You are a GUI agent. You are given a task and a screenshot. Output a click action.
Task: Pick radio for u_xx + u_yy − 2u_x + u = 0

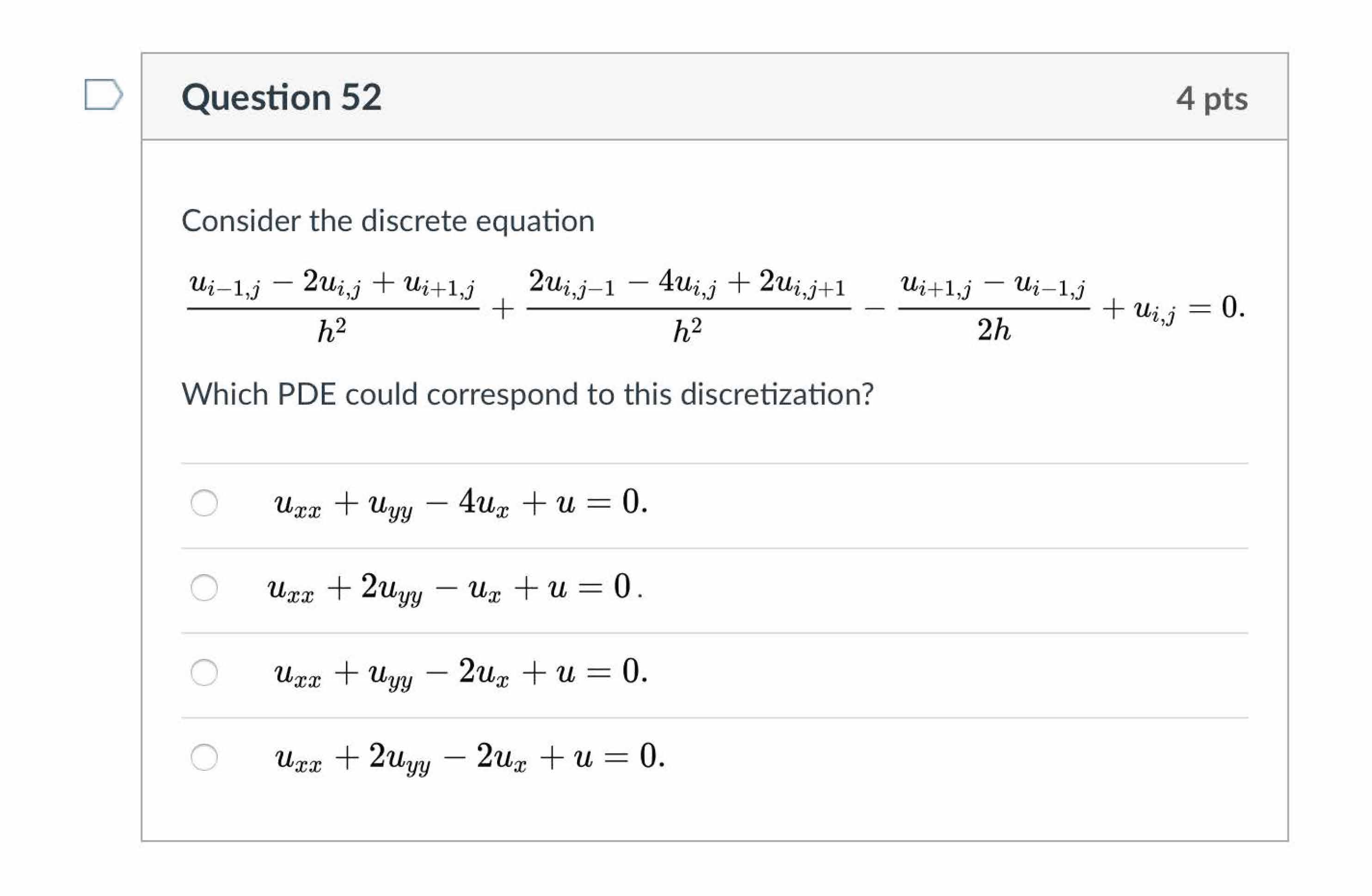pyautogui.click(x=204, y=672)
